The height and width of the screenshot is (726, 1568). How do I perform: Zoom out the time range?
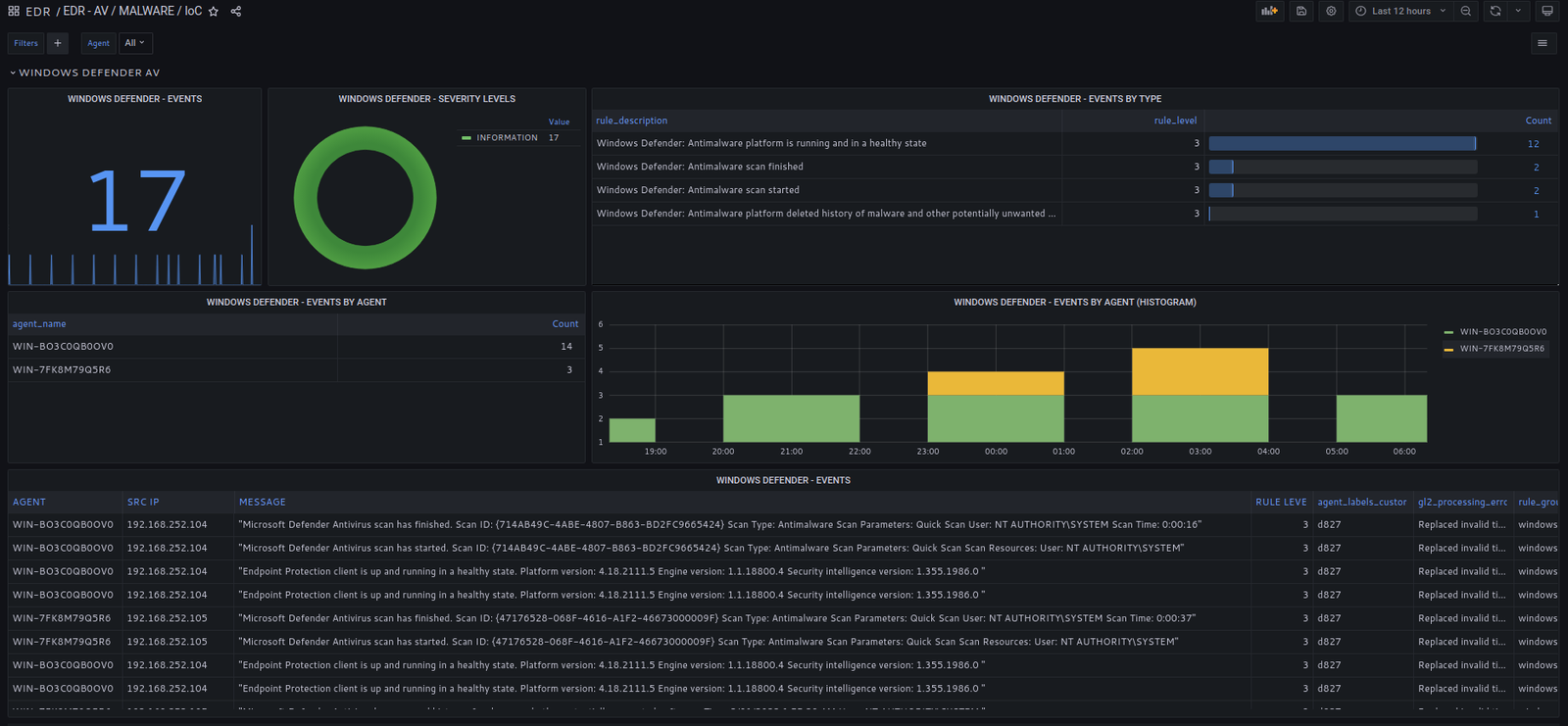point(1466,11)
